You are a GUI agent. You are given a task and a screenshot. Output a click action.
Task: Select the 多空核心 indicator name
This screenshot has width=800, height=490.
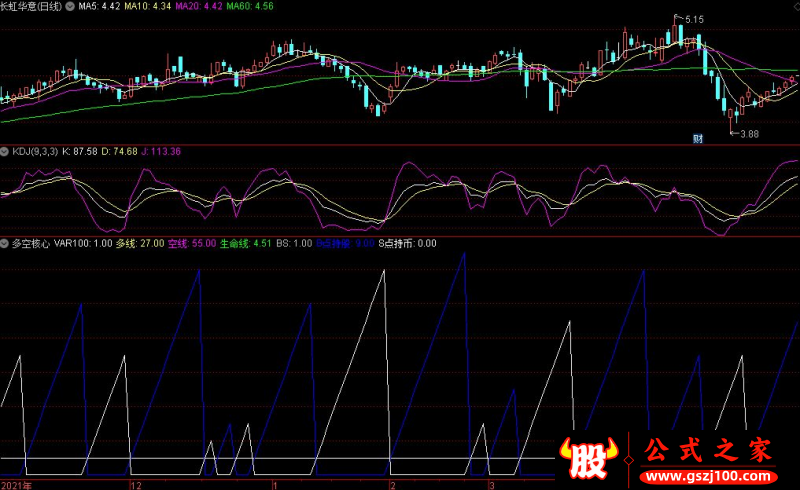tap(31, 243)
